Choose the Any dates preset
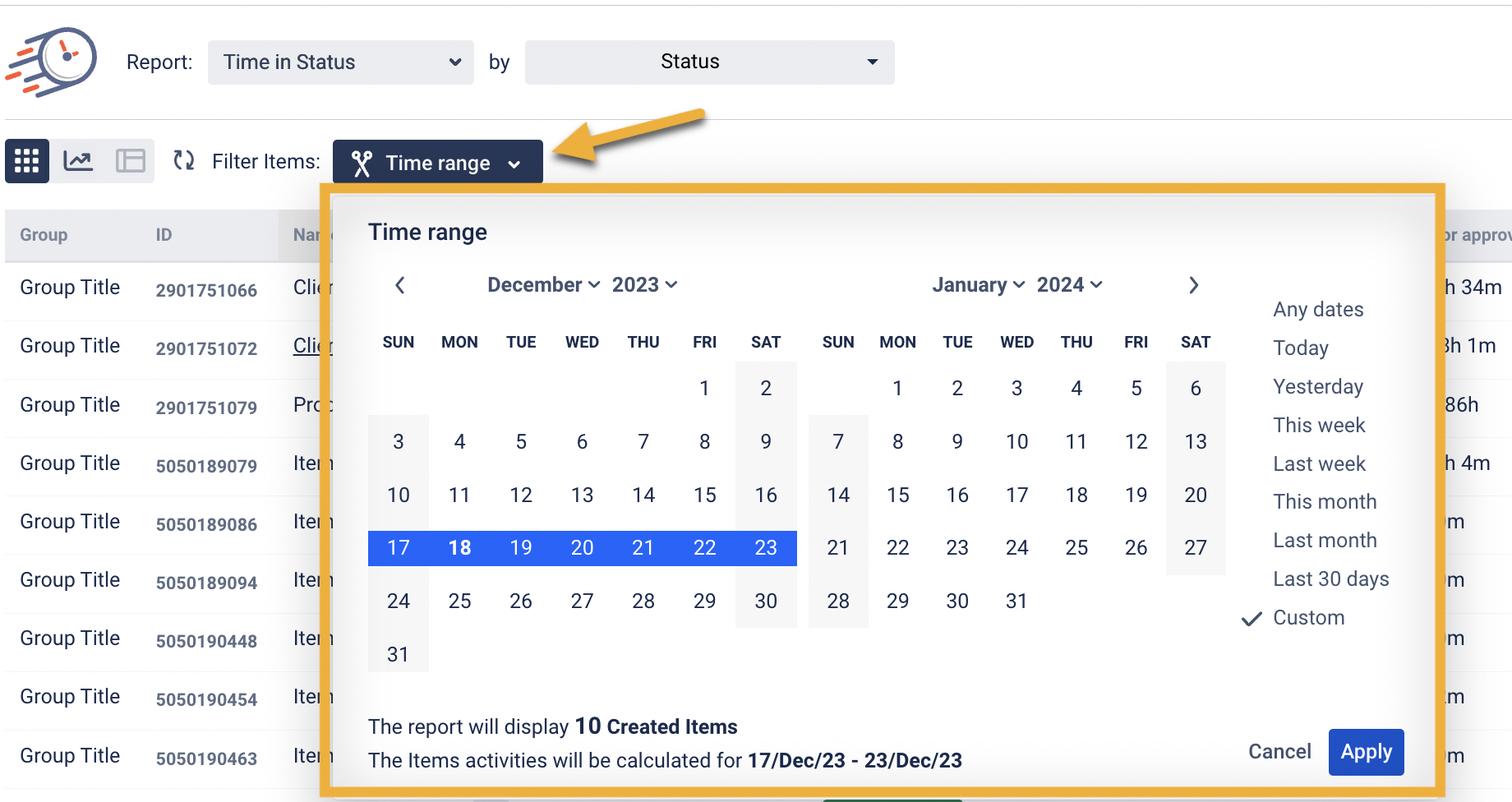The width and height of the screenshot is (1512, 802). 1318,310
